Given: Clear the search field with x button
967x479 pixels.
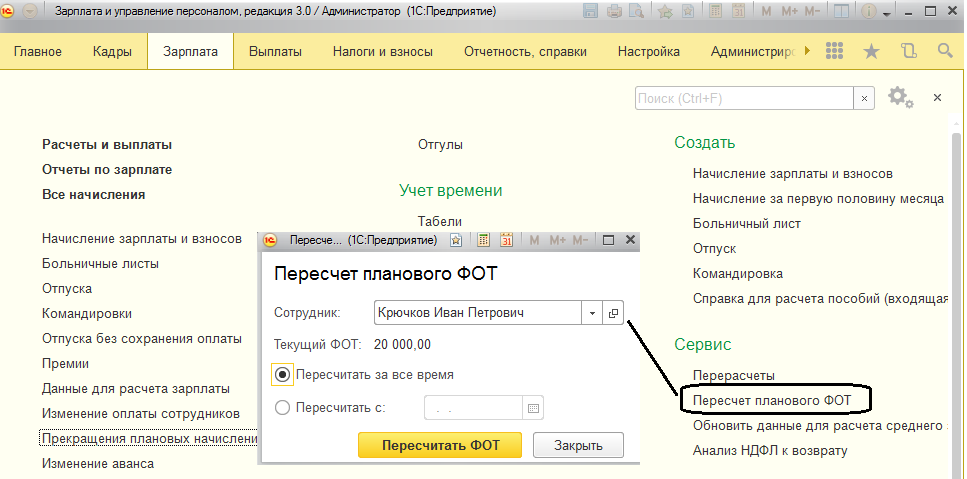Looking at the screenshot, I should coord(864,98).
